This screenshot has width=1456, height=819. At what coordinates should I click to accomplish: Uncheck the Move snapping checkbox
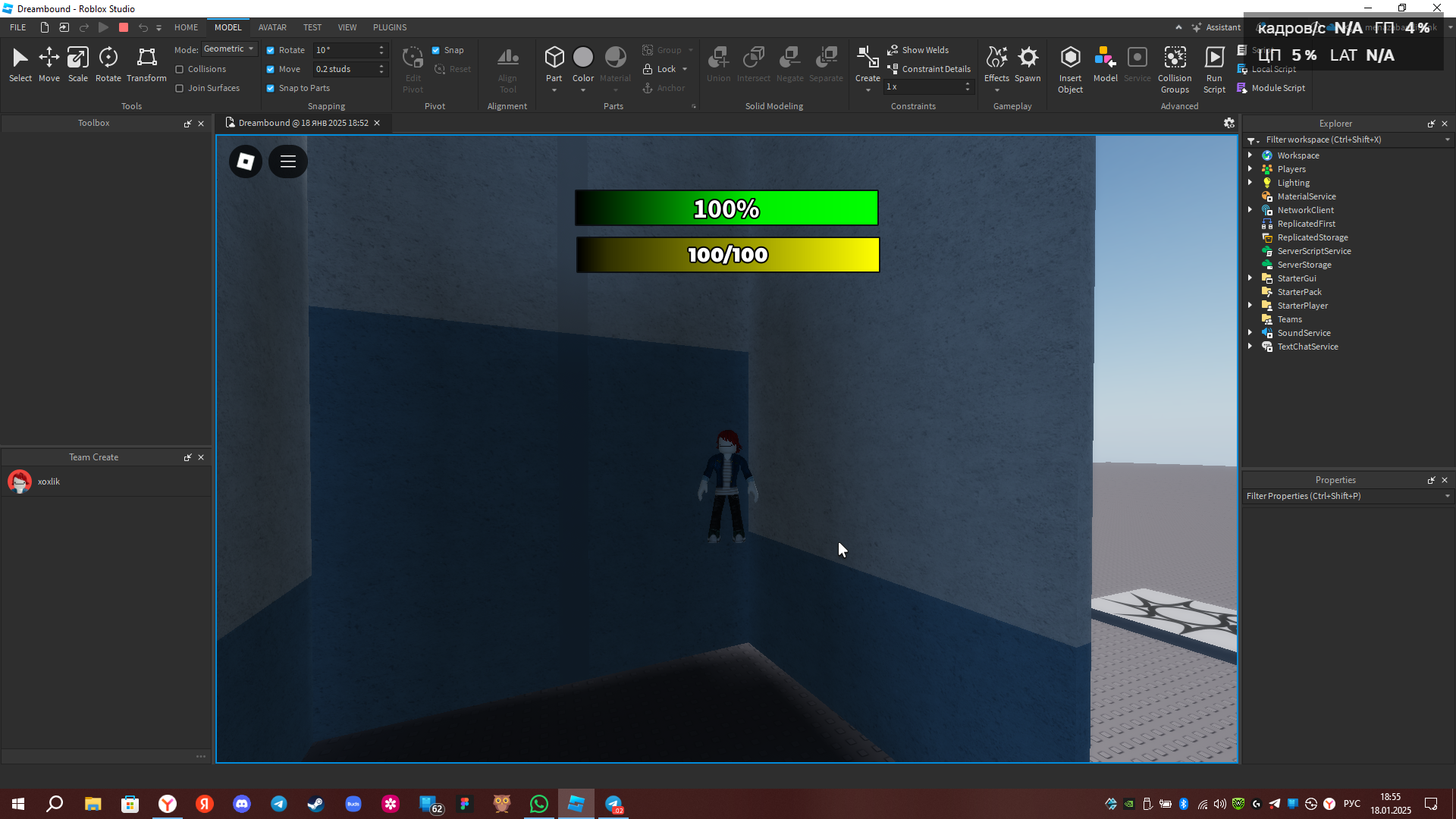[x=271, y=69]
